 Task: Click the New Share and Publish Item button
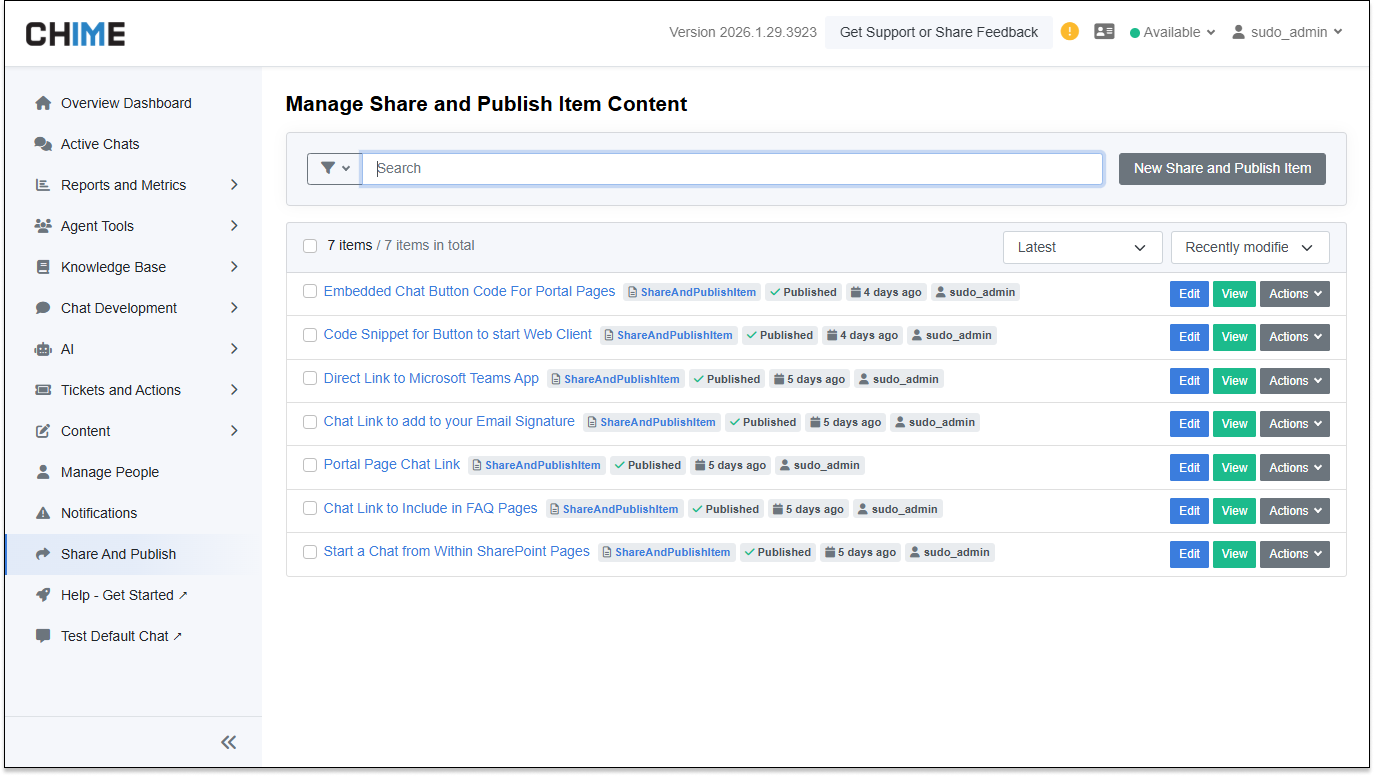(x=1222, y=168)
